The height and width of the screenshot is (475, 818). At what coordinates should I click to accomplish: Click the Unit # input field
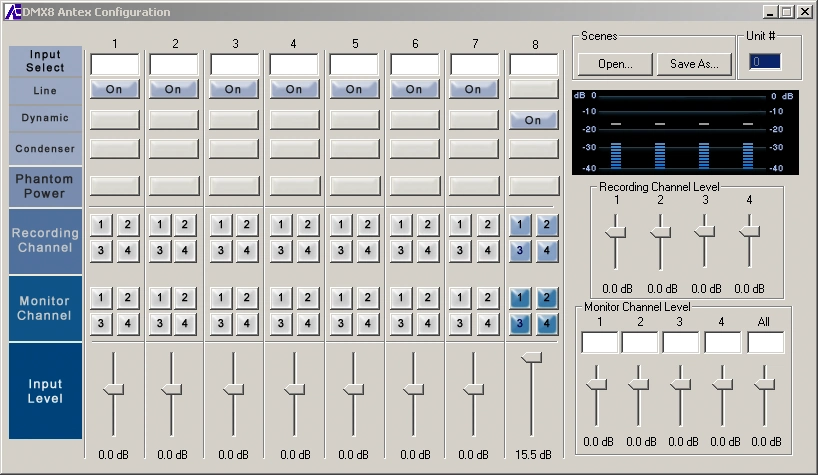[x=765, y=62]
